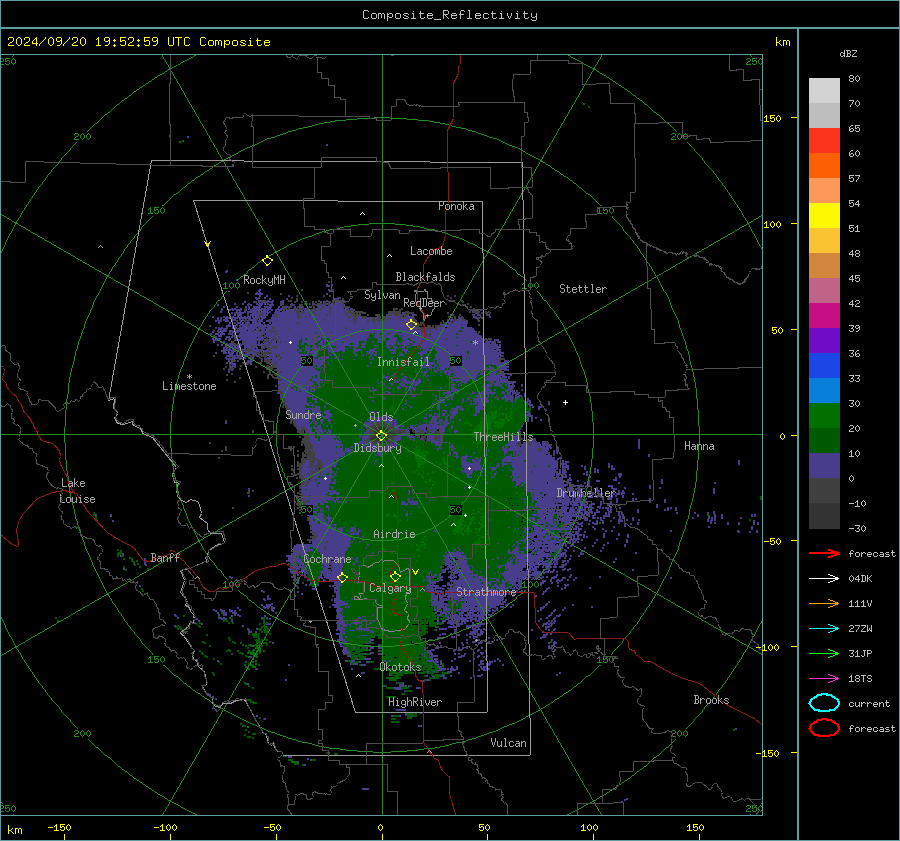Click the white 04DK arrow icon
Screen dimensions: 900x841
(824, 578)
